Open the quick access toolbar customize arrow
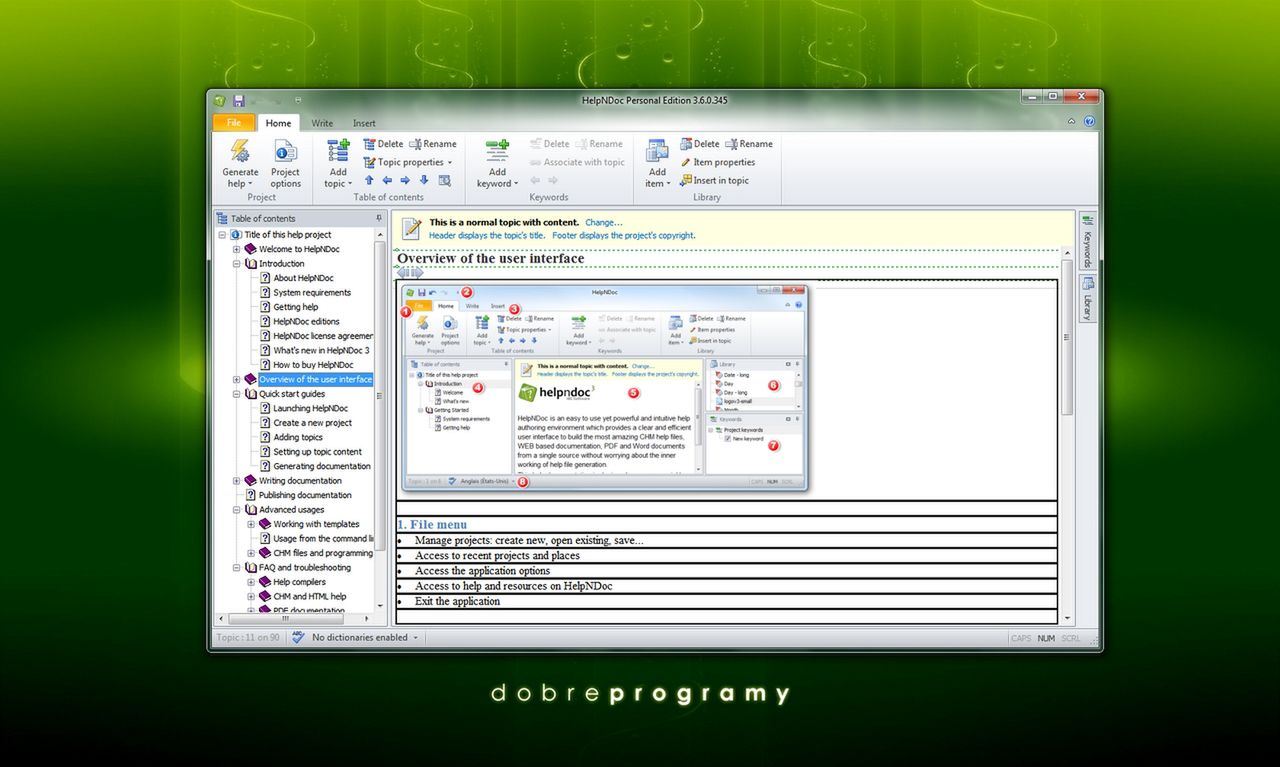Viewport: 1280px width, 767px height. pyautogui.click(x=298, y=101)
